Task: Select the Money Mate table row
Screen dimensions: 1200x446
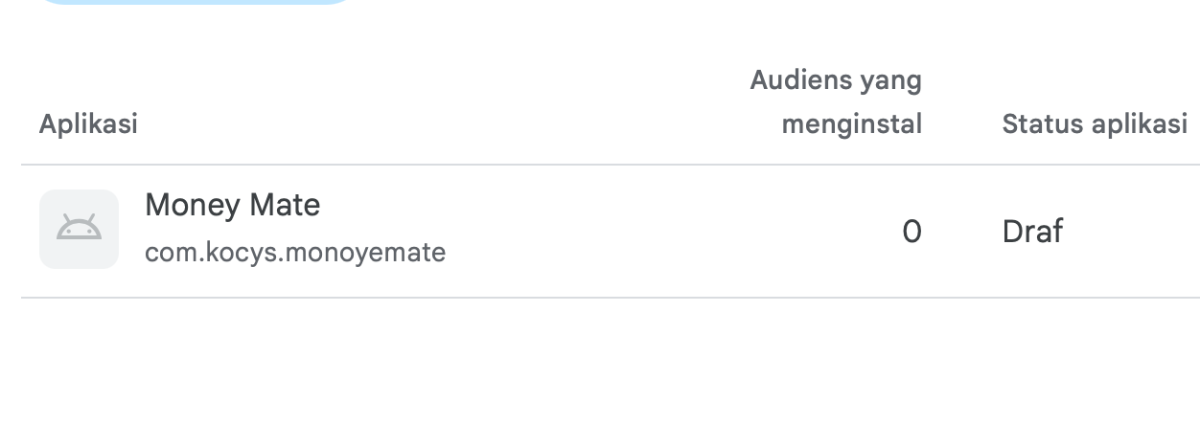Action: tap(610, 231)
